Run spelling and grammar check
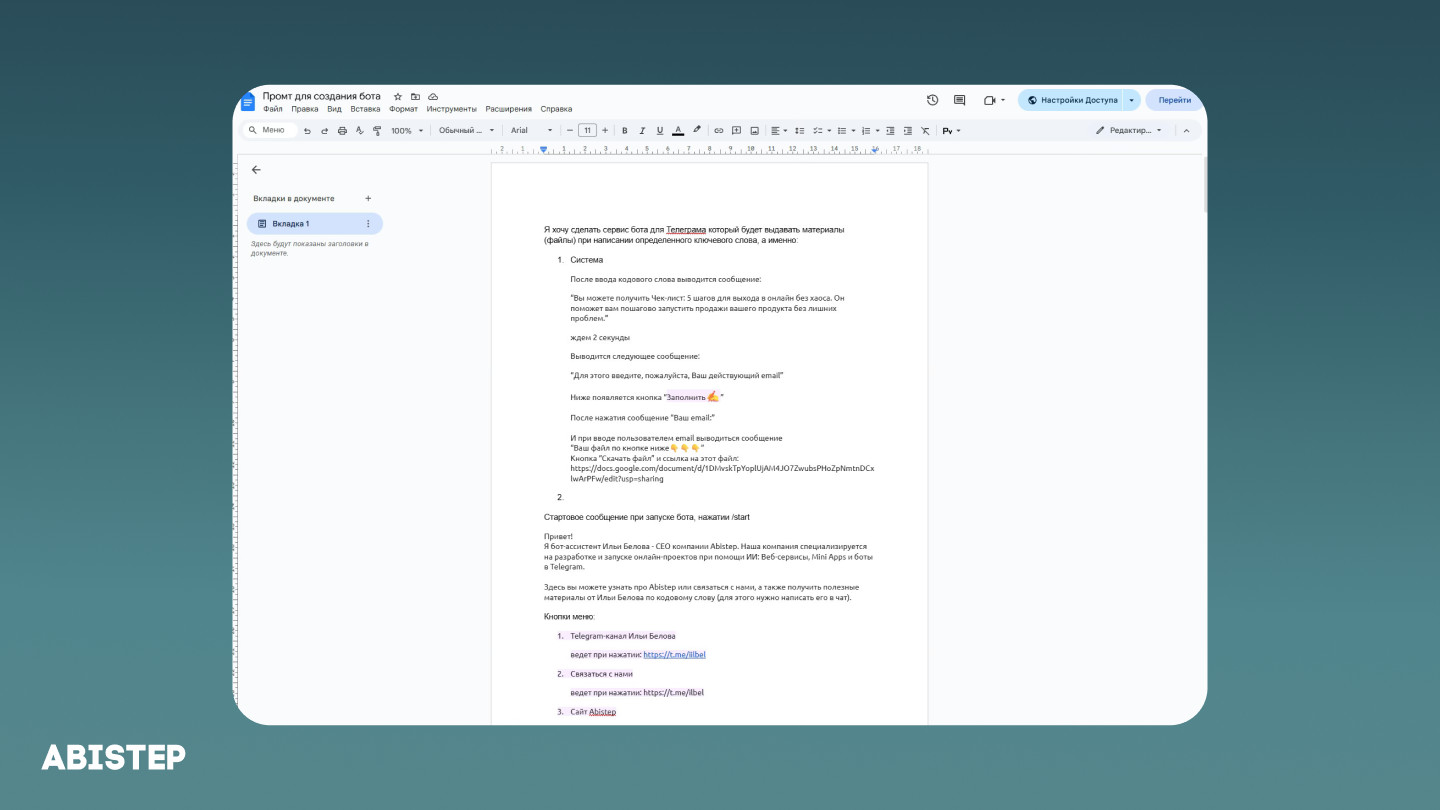 (360, 131)
